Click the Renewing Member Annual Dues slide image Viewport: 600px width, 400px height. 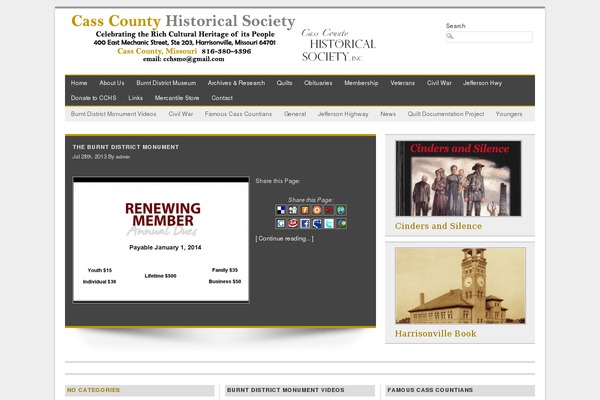(161, 240)
